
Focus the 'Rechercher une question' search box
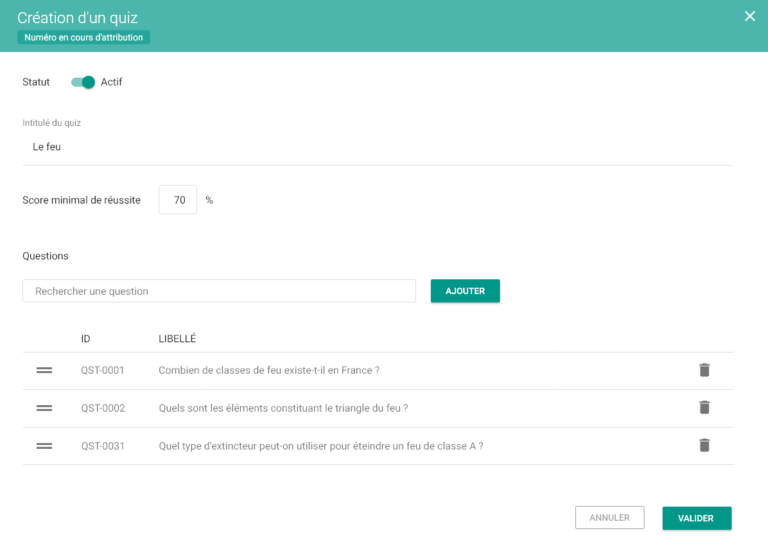[x=219, y=291]
